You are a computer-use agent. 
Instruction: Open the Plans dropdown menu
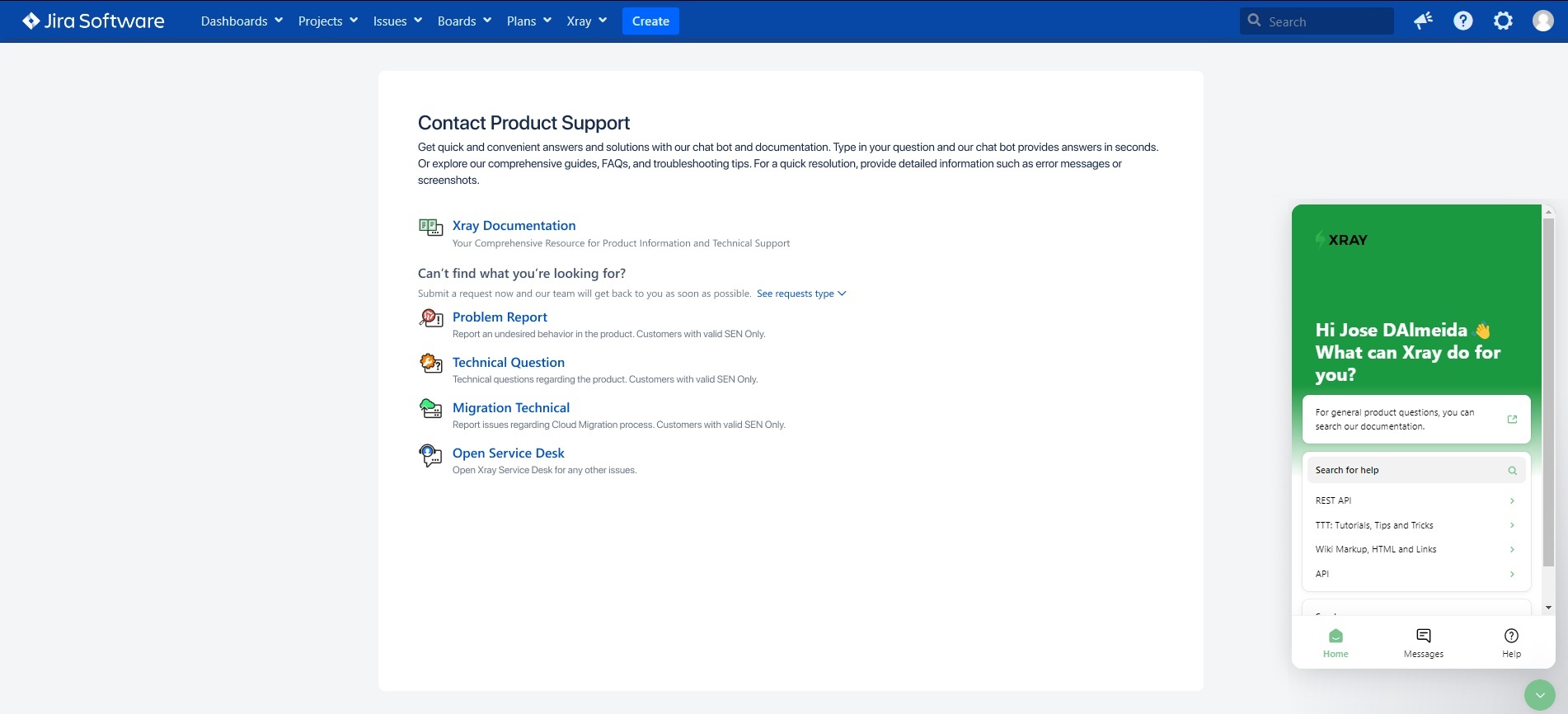pyautogui.click(x=528, y=21)
